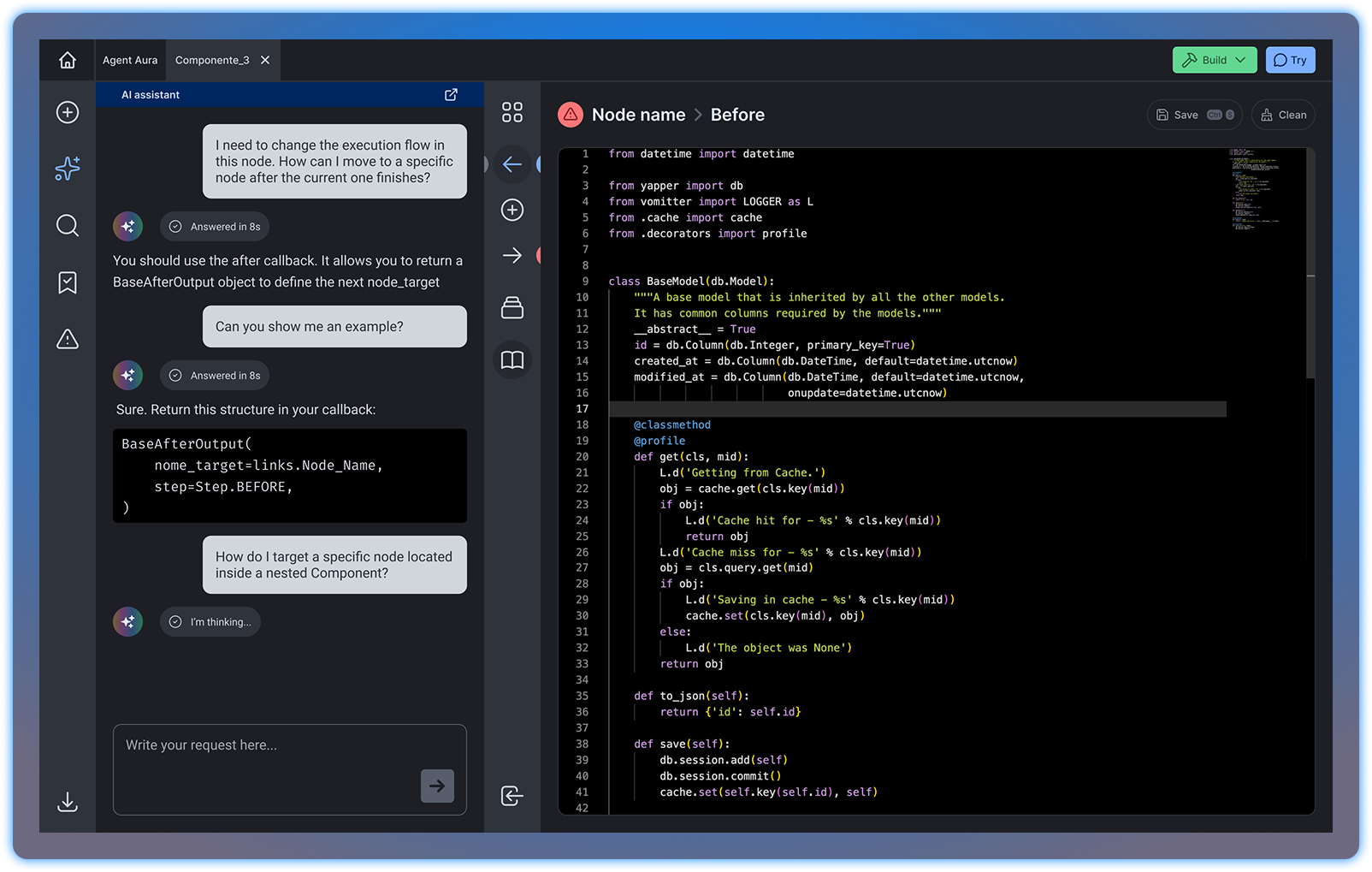Click the exit arrow icon in middle toolbar
This screenshot has width=1372, height=872.
(512, 796)
